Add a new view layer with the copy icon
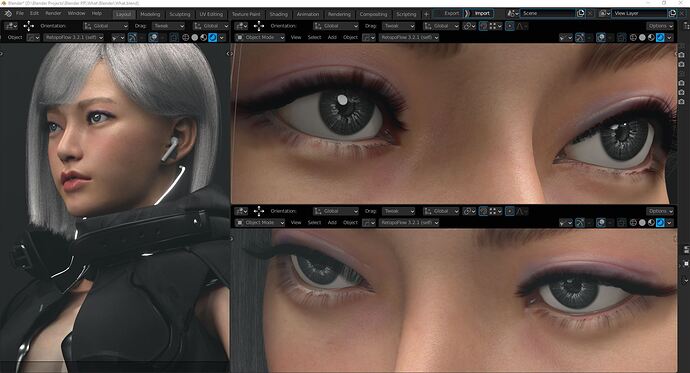 [672, 13]
